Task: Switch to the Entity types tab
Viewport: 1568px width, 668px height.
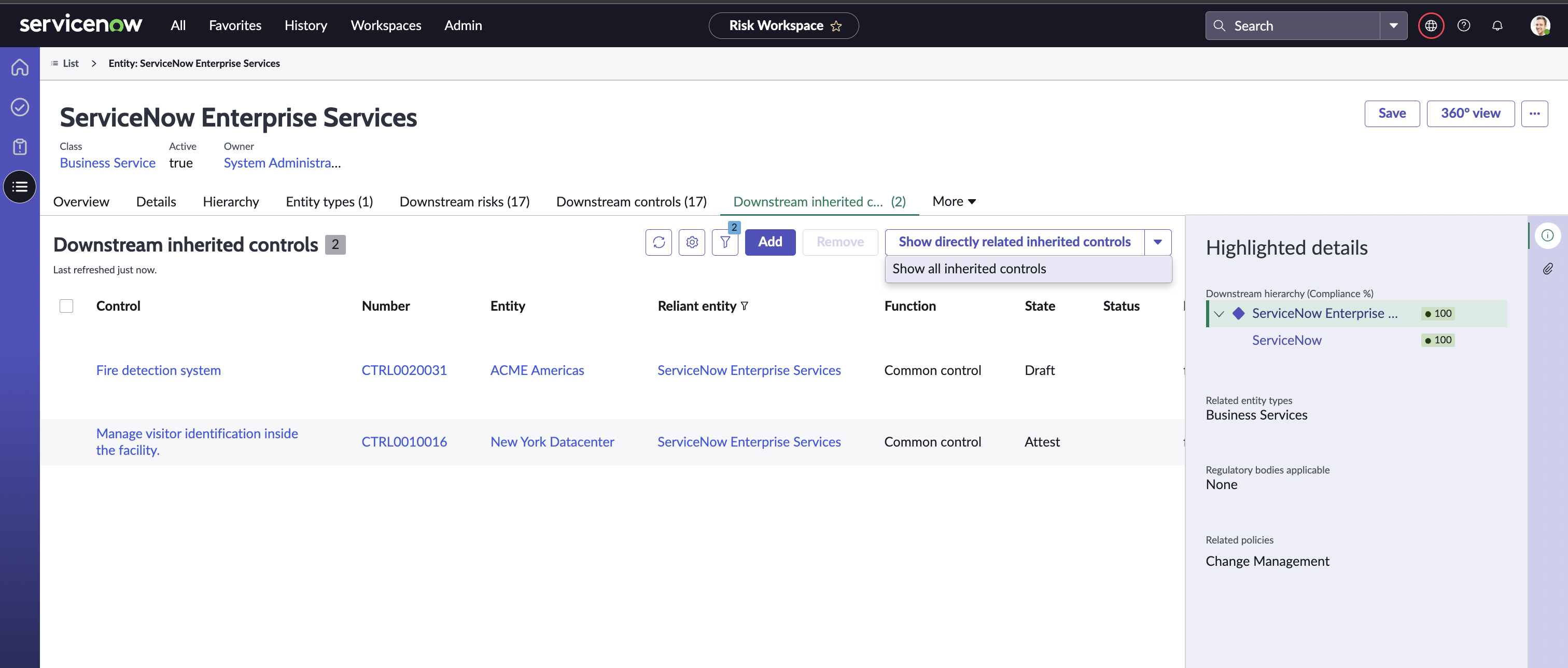Action: pyautogui.click(x=329, y=202)
